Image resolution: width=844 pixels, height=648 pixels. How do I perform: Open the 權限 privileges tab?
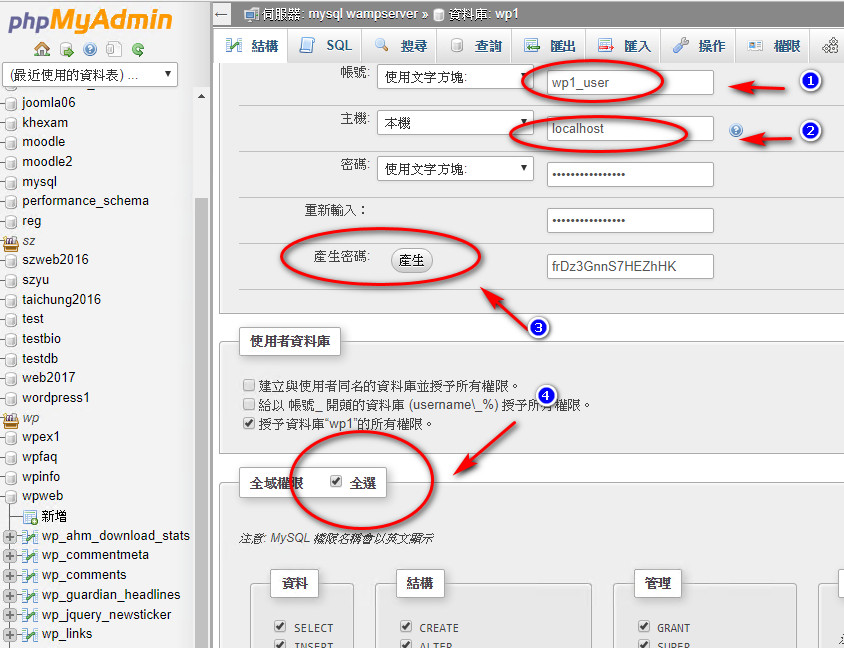(773, 46)
